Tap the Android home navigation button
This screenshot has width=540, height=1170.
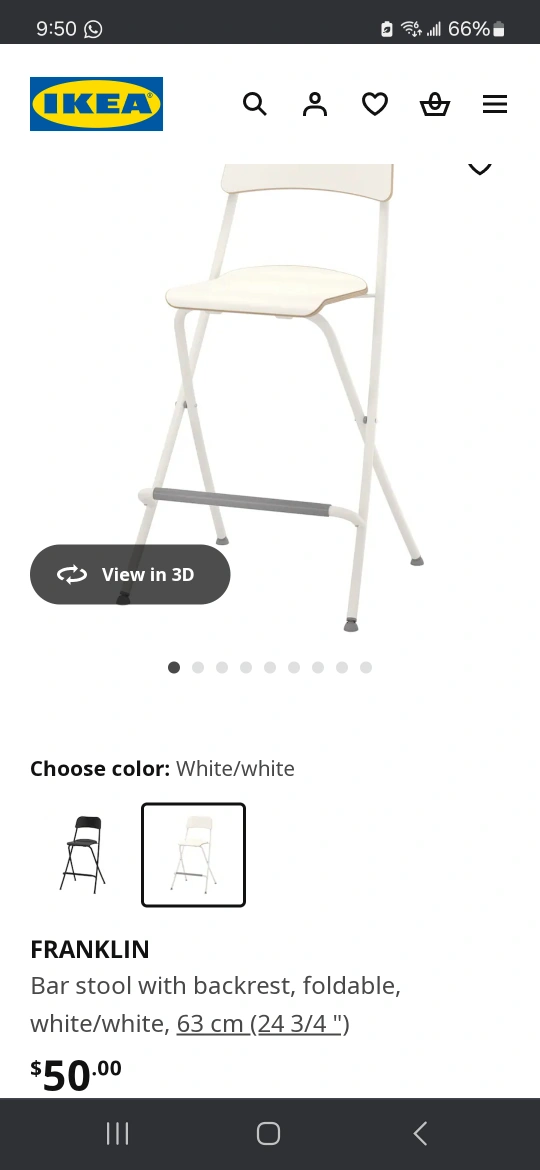coord(269,1133)
